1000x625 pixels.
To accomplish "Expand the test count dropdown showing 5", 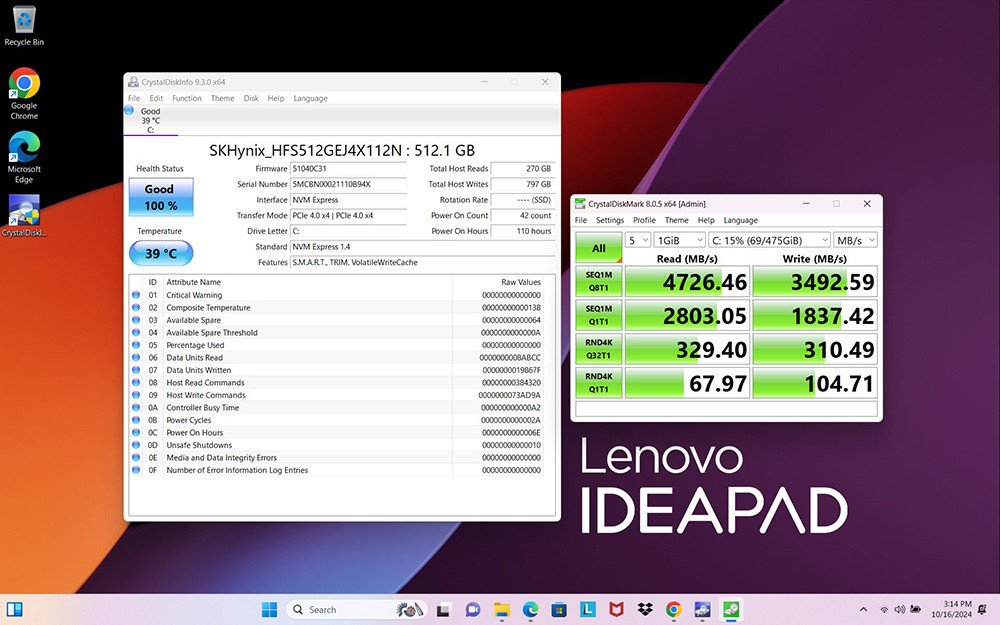I will (x=637, y=240).
